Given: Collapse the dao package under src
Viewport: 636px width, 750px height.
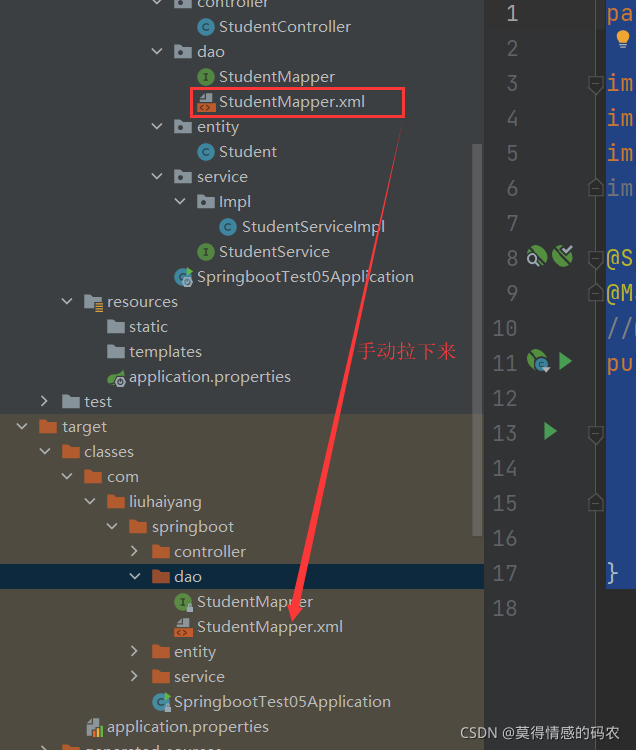Looking at the screenshot, I should pyautogui.click(x=157, y=51).
